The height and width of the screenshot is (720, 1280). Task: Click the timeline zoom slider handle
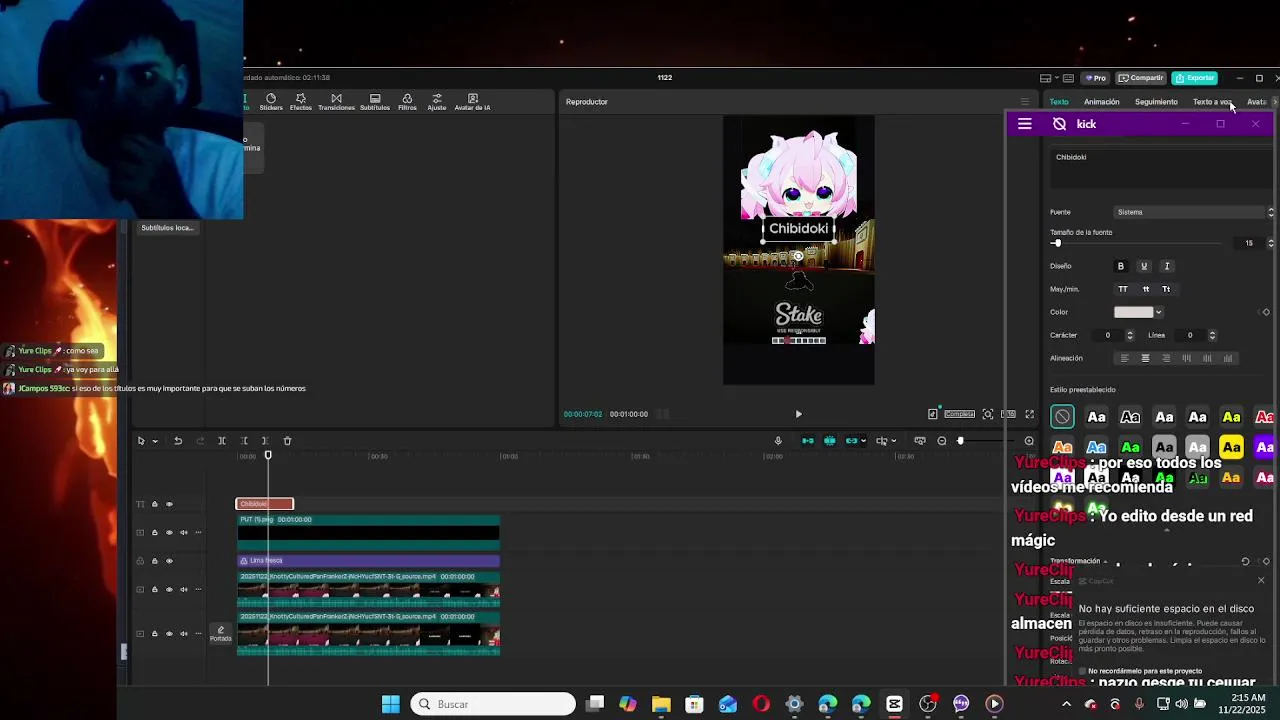coord(961,441)
